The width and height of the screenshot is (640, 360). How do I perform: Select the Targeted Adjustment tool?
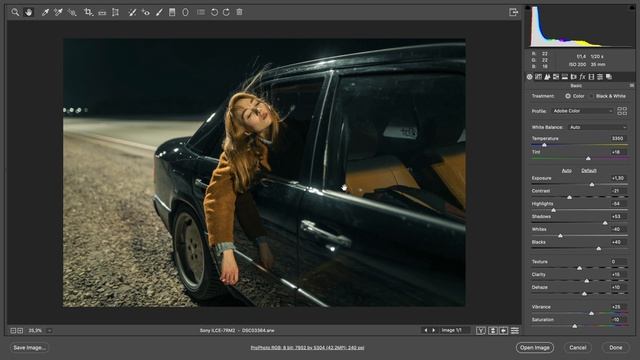click(72, 12)
